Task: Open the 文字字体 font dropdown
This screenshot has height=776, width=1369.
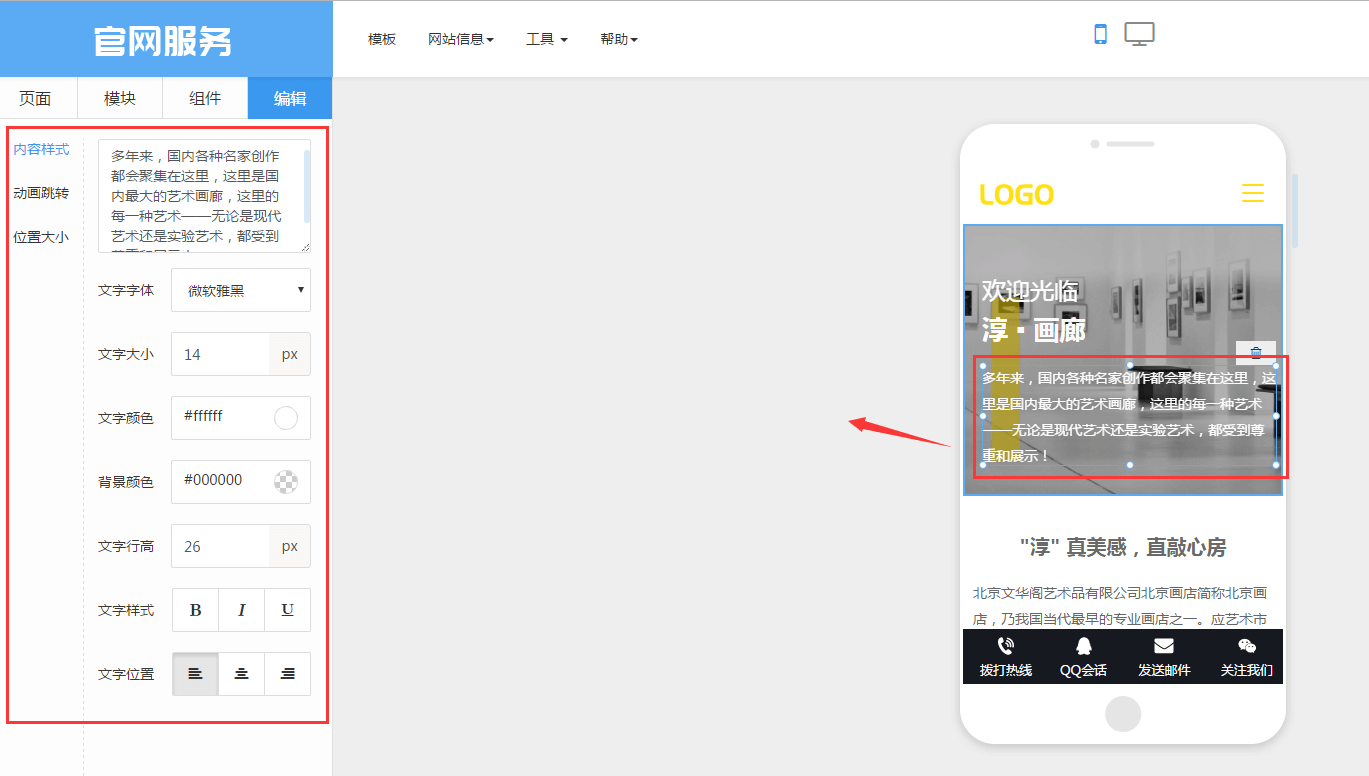Action: pos(241,290)
